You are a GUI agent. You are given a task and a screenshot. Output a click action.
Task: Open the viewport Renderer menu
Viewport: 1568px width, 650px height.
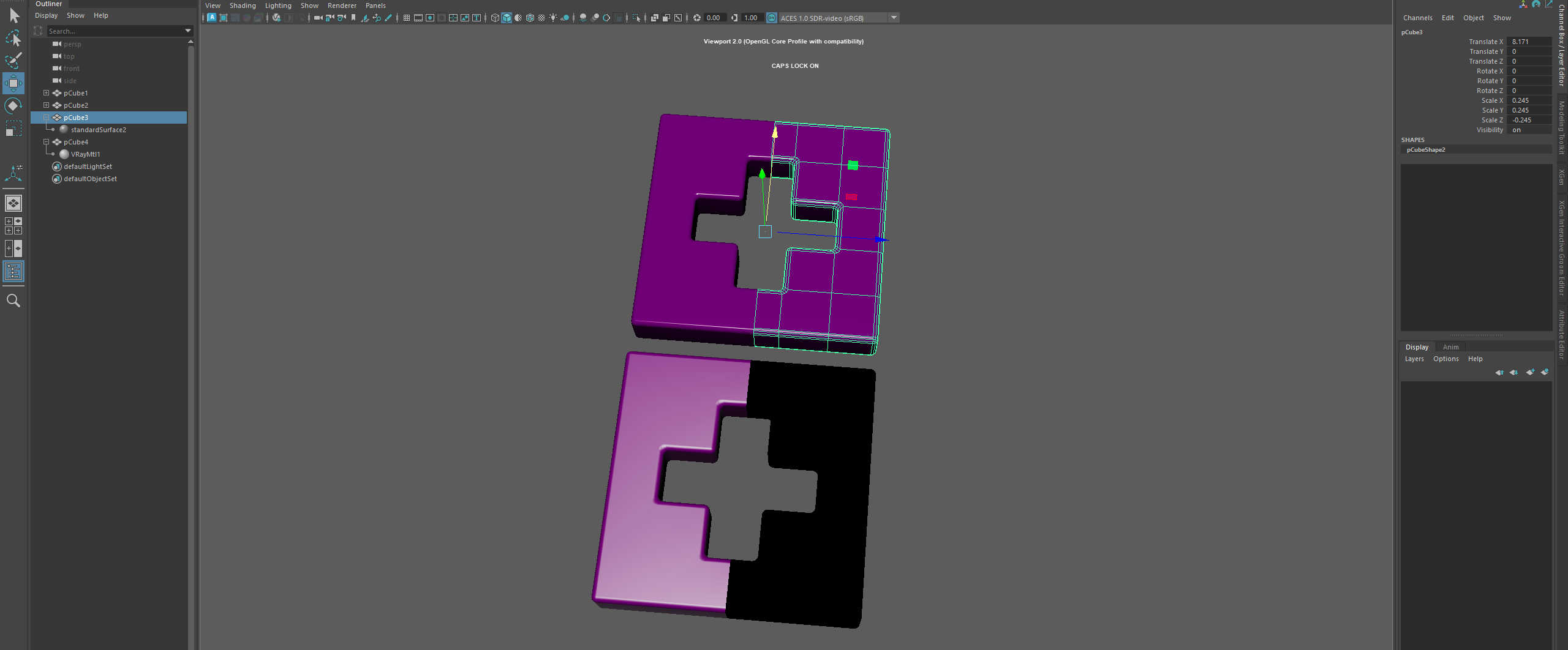click(x=342, y=6)
